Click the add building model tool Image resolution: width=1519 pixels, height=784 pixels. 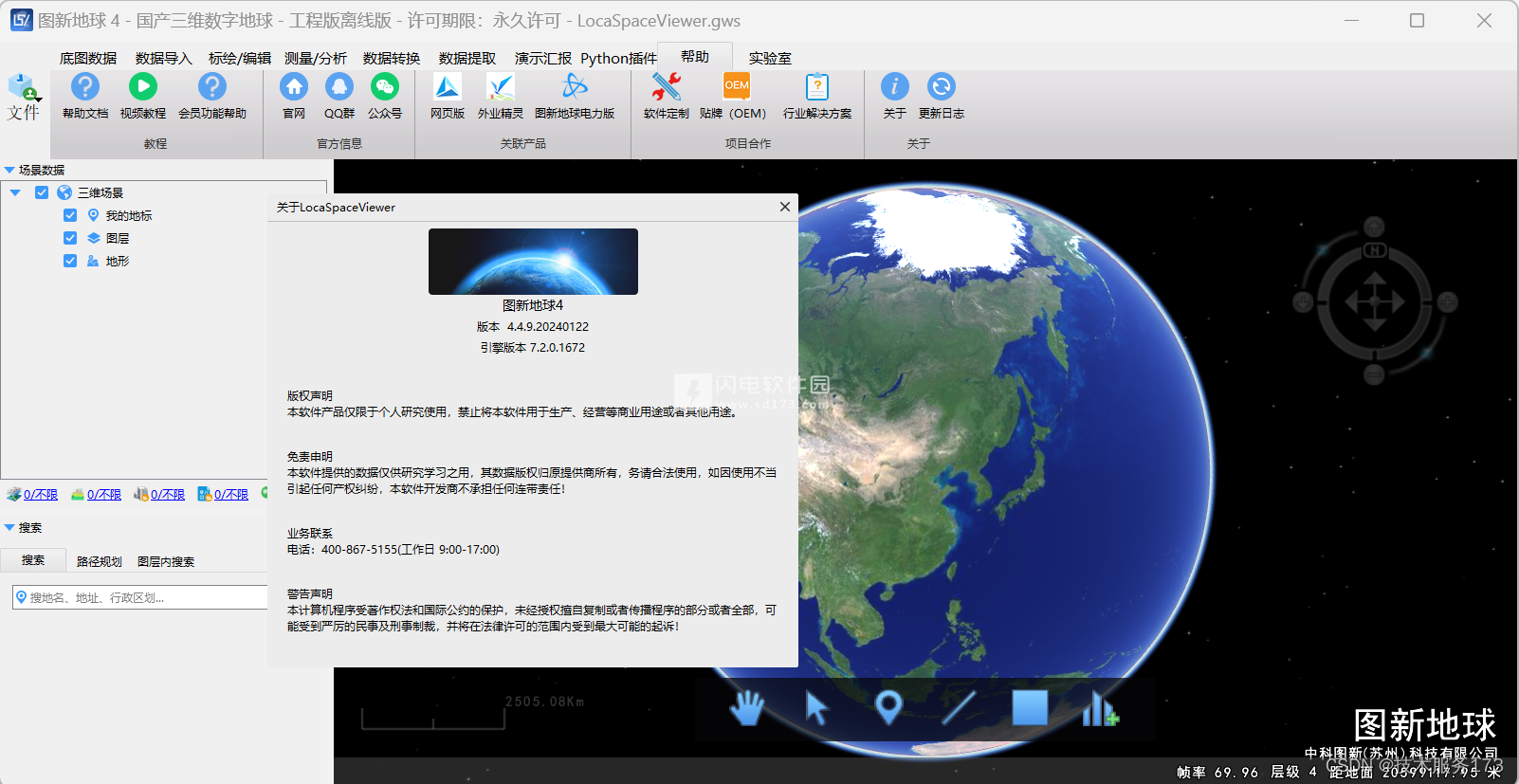point(1100,707)
